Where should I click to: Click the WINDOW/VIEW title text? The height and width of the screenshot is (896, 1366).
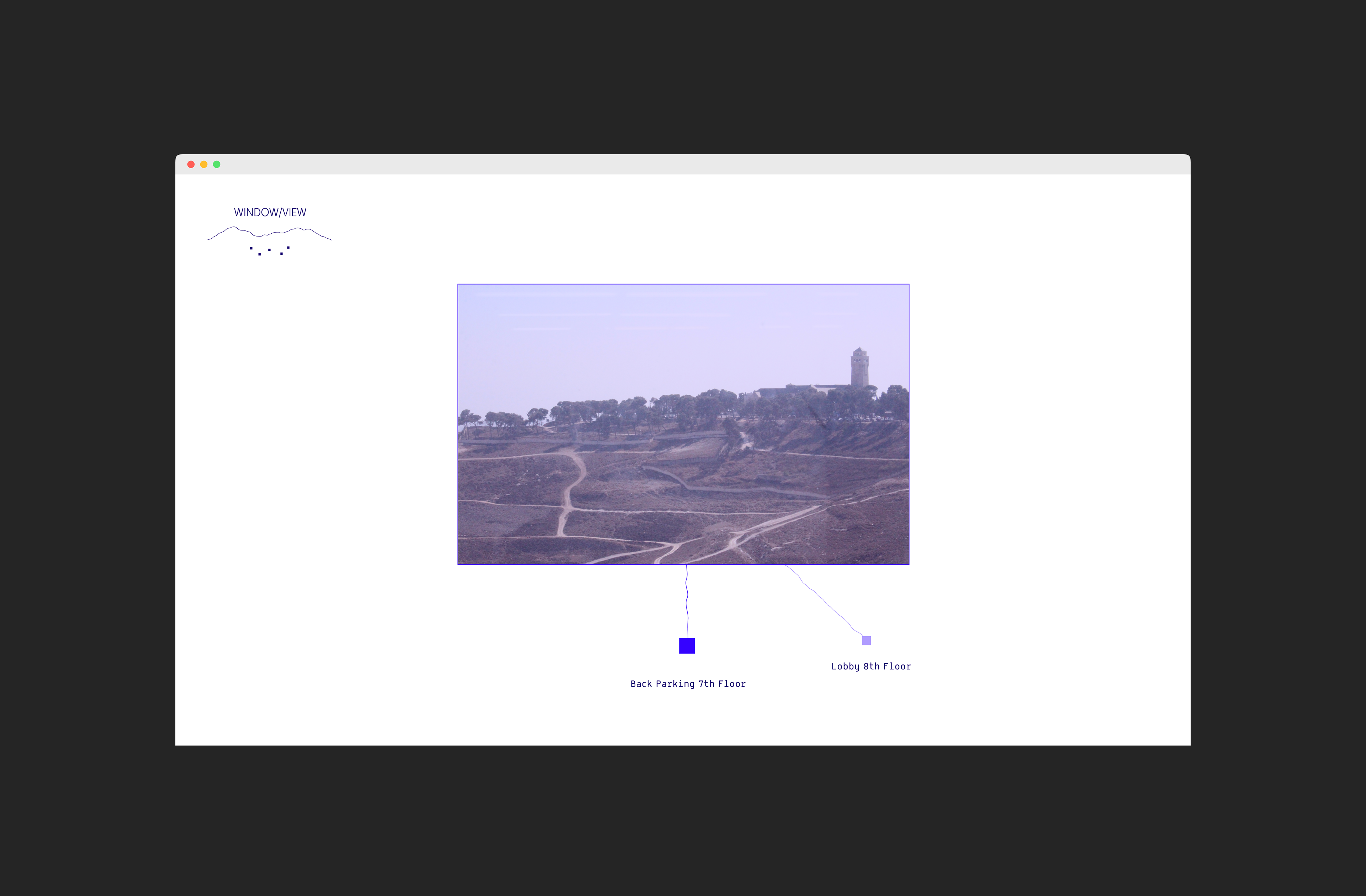click(270, 212)
